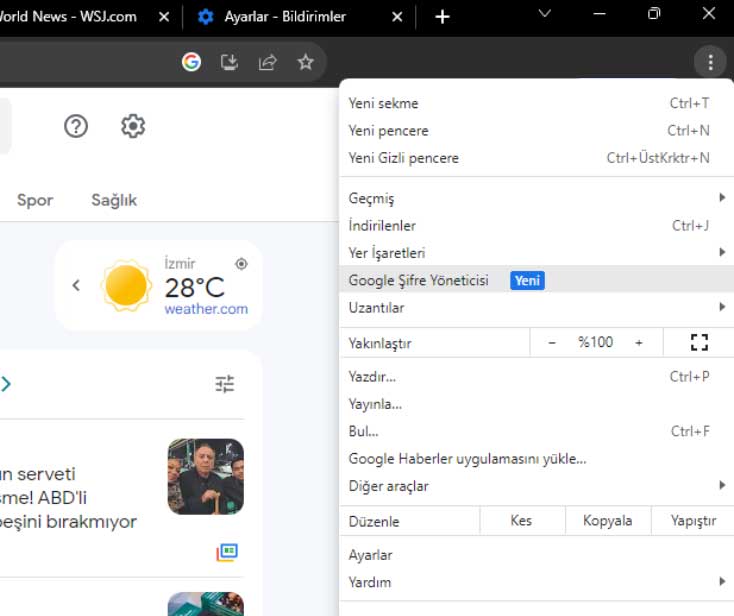Close the Ayarlar - Bildirimler tab
Viewport: 734px width, 616px height.
coord(397,17)
